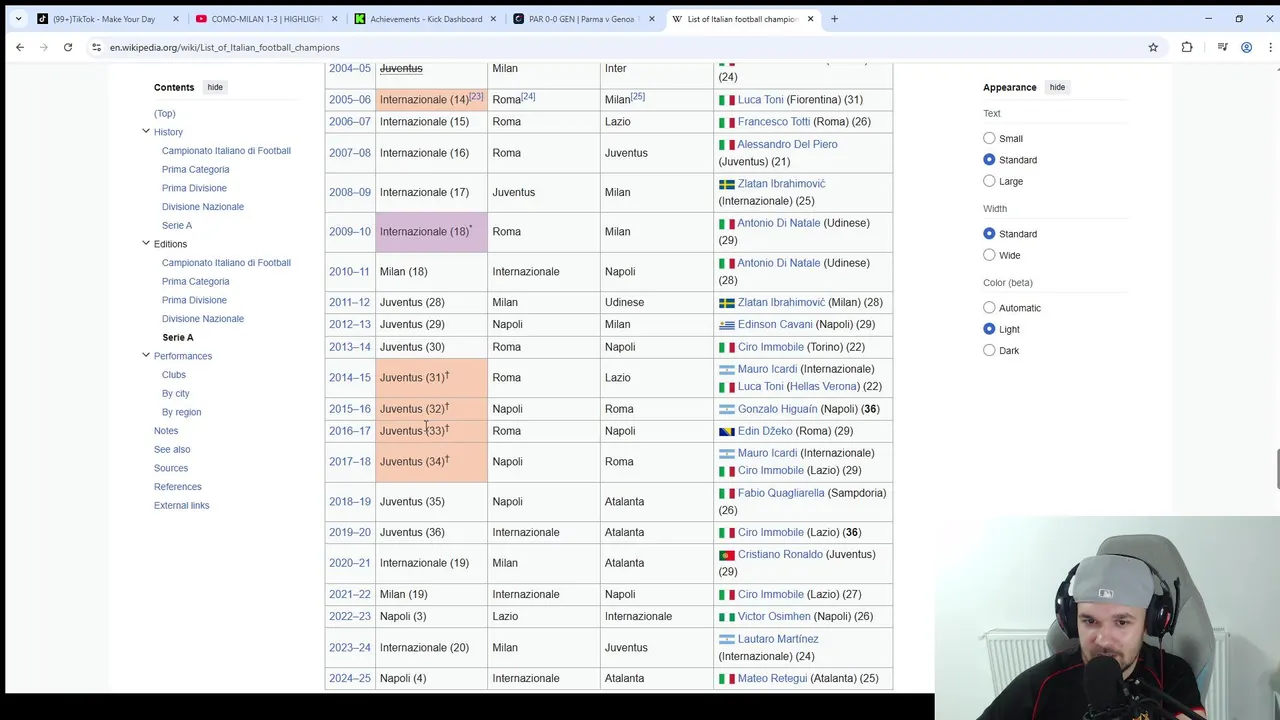Go to See also section in Contents

tap(172, 449)
